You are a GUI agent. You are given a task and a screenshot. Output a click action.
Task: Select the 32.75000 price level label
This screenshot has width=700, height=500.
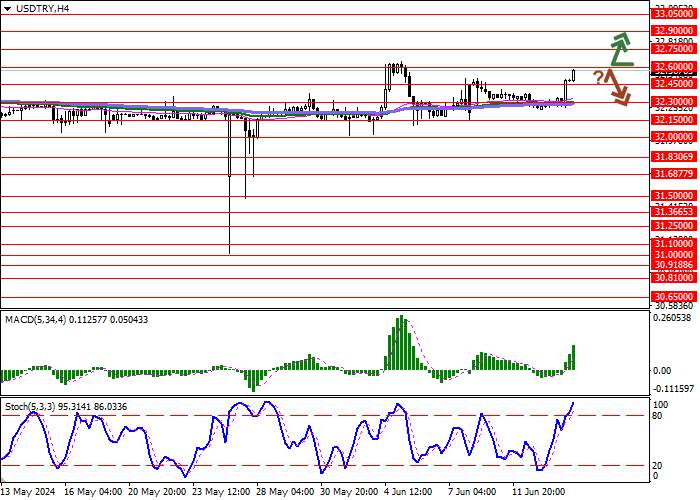674,49
